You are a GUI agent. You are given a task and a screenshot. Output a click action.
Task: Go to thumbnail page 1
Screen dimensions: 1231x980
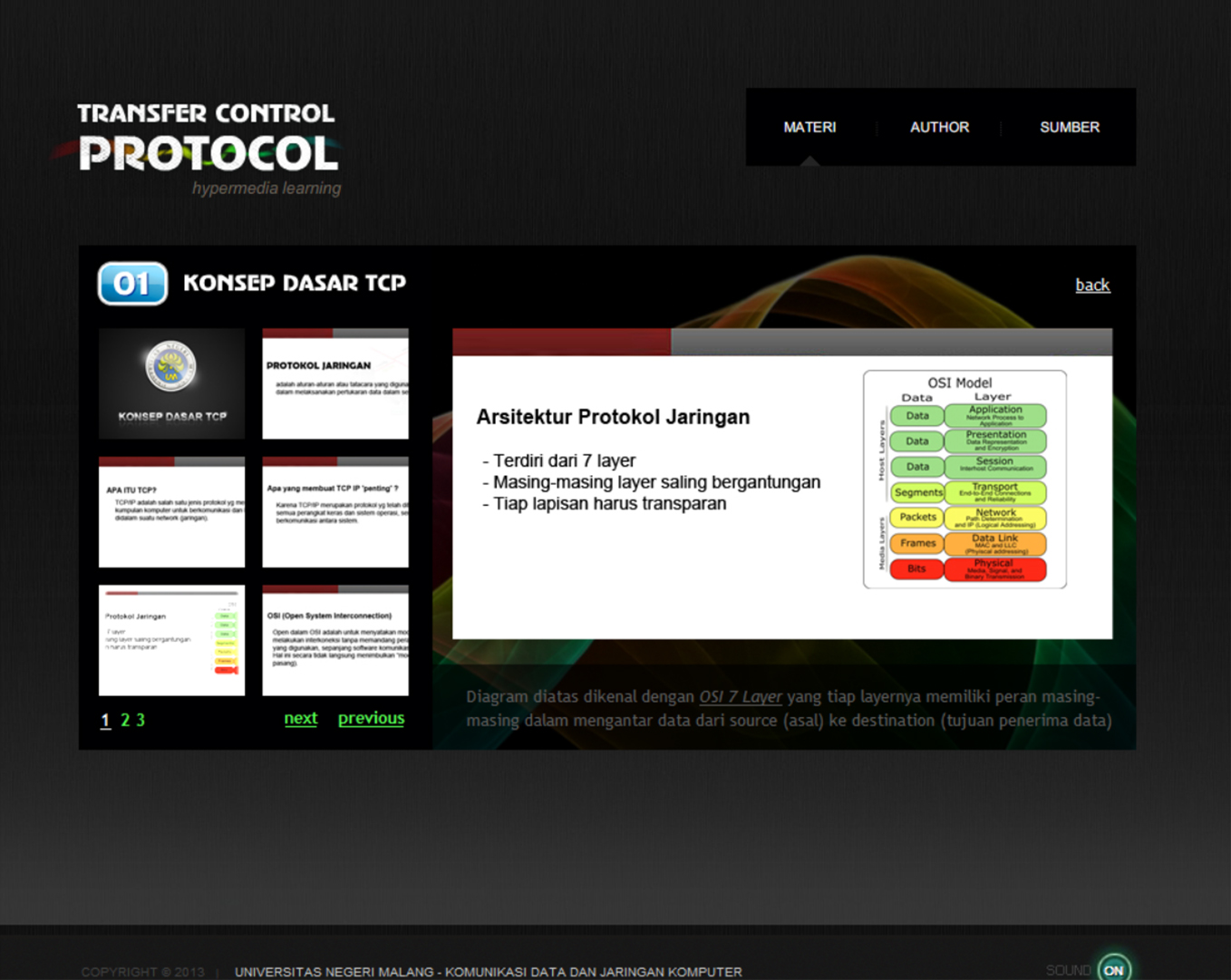pos(105,720)
